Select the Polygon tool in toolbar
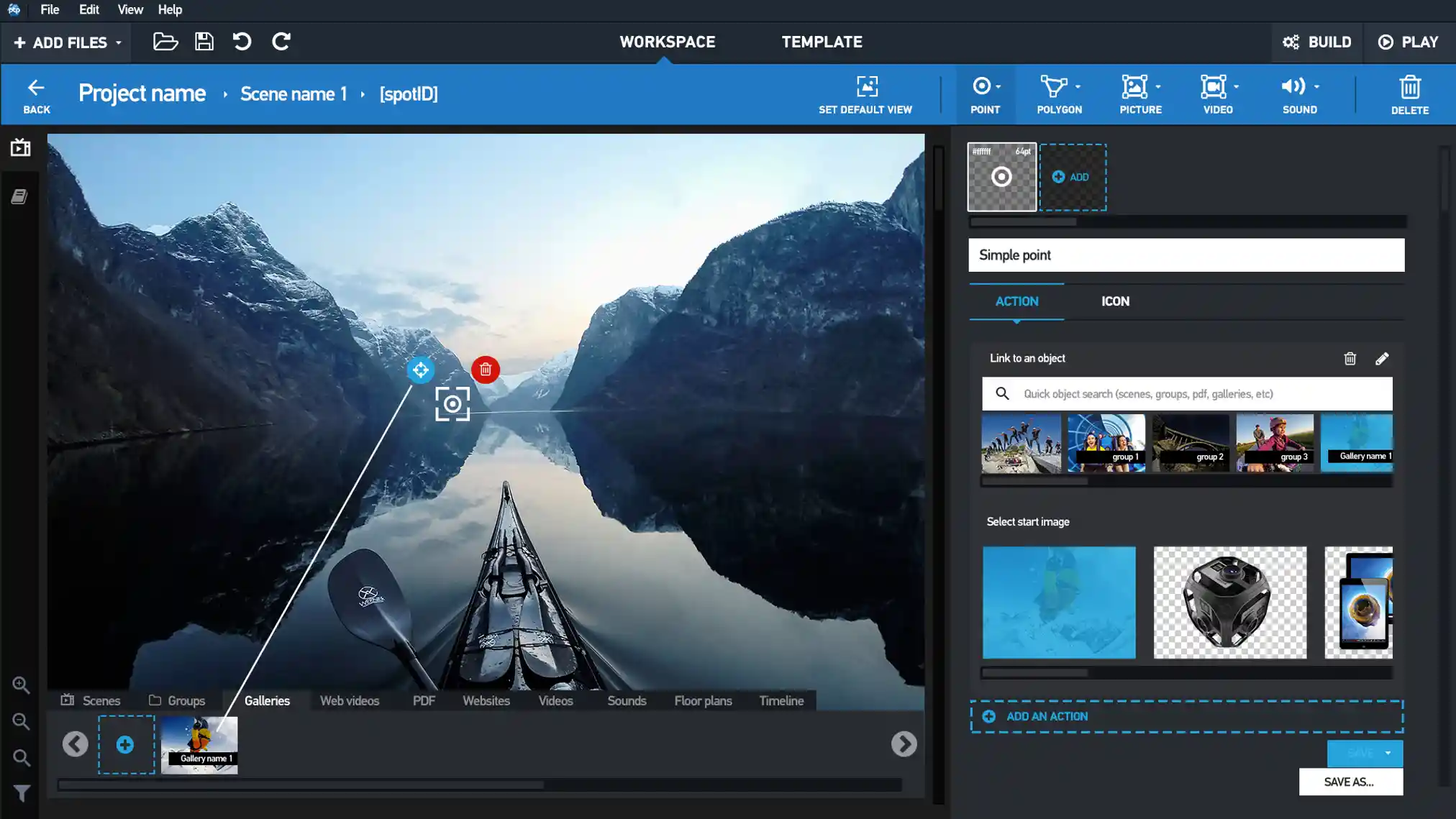Screen dimensions: 1456x819 [1059, 94]
